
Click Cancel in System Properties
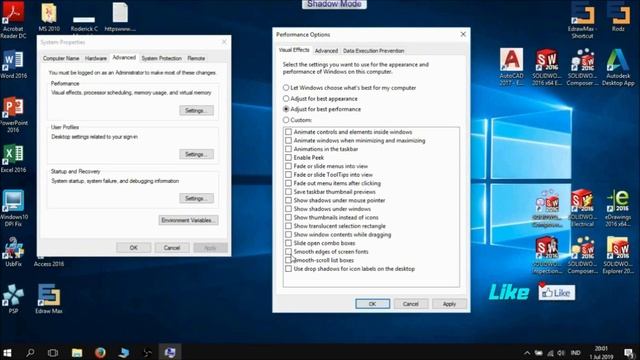171,248
